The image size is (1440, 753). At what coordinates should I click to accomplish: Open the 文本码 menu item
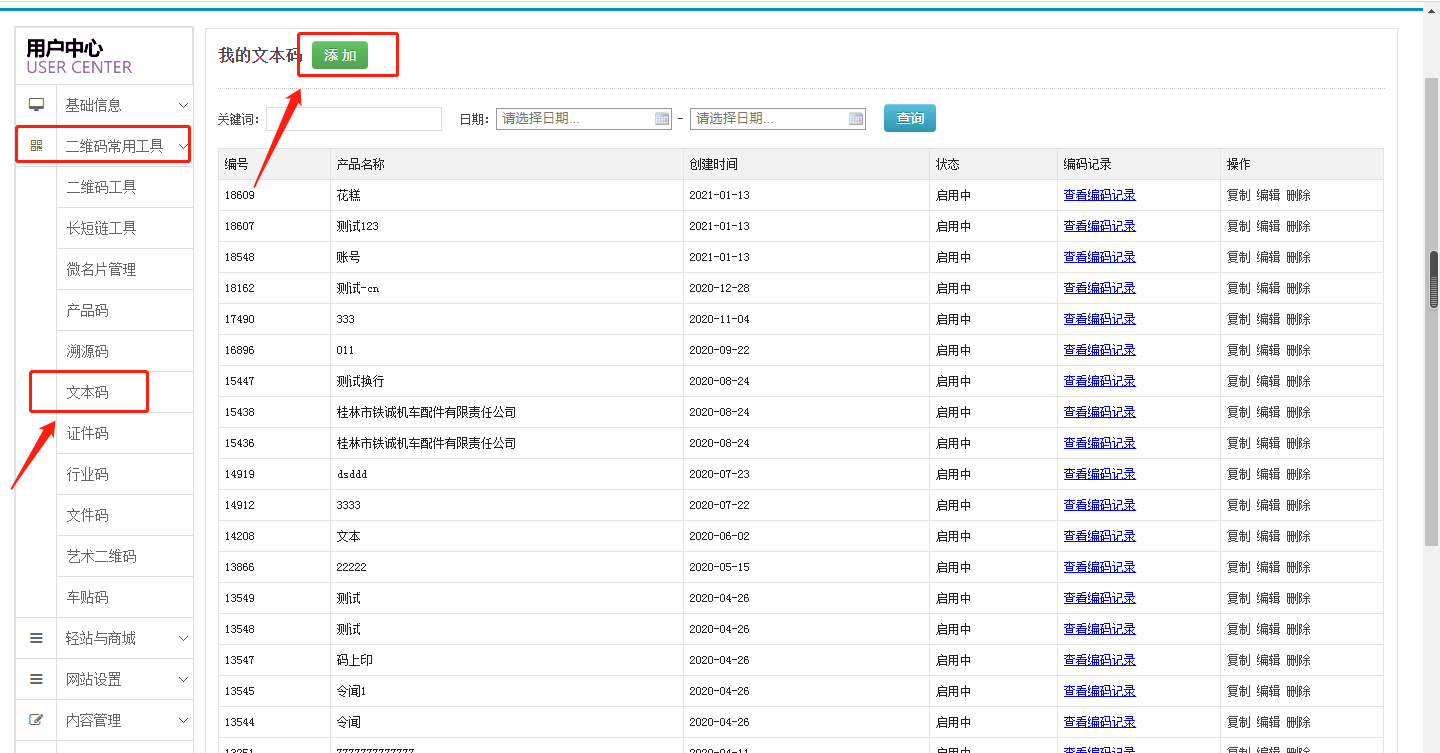pos(88,392)
